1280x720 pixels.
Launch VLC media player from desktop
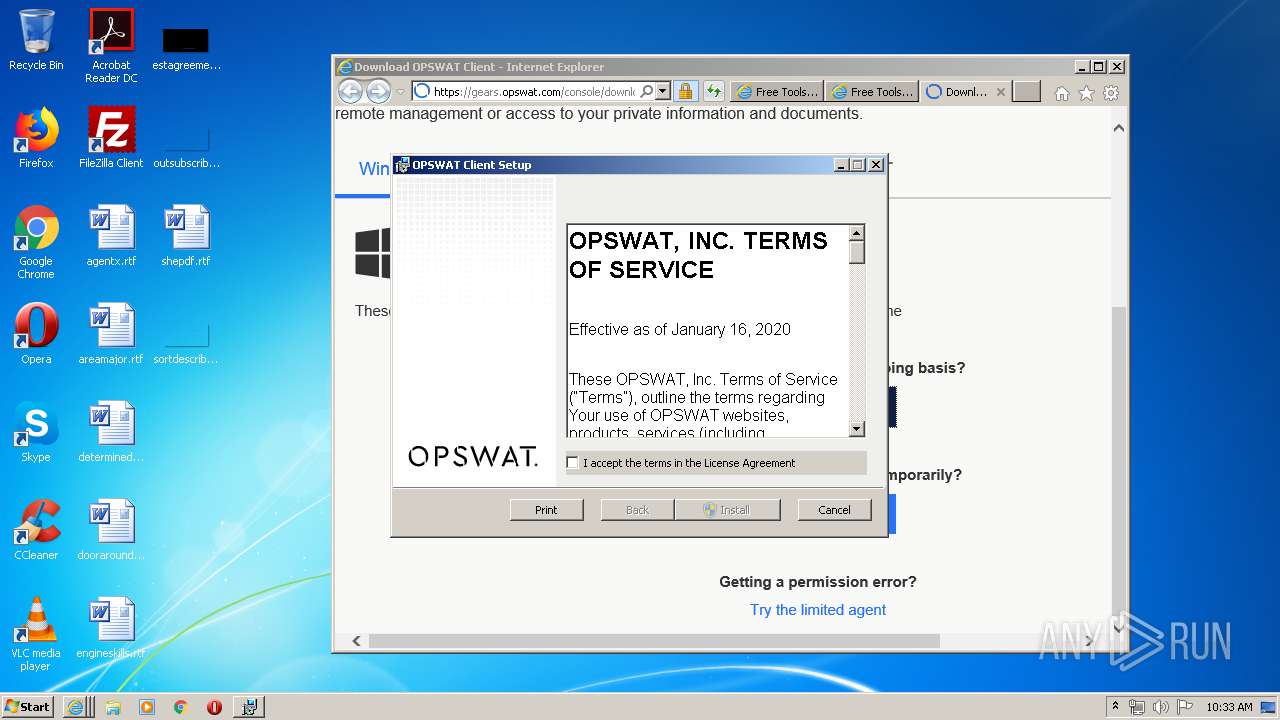[36, 634]
